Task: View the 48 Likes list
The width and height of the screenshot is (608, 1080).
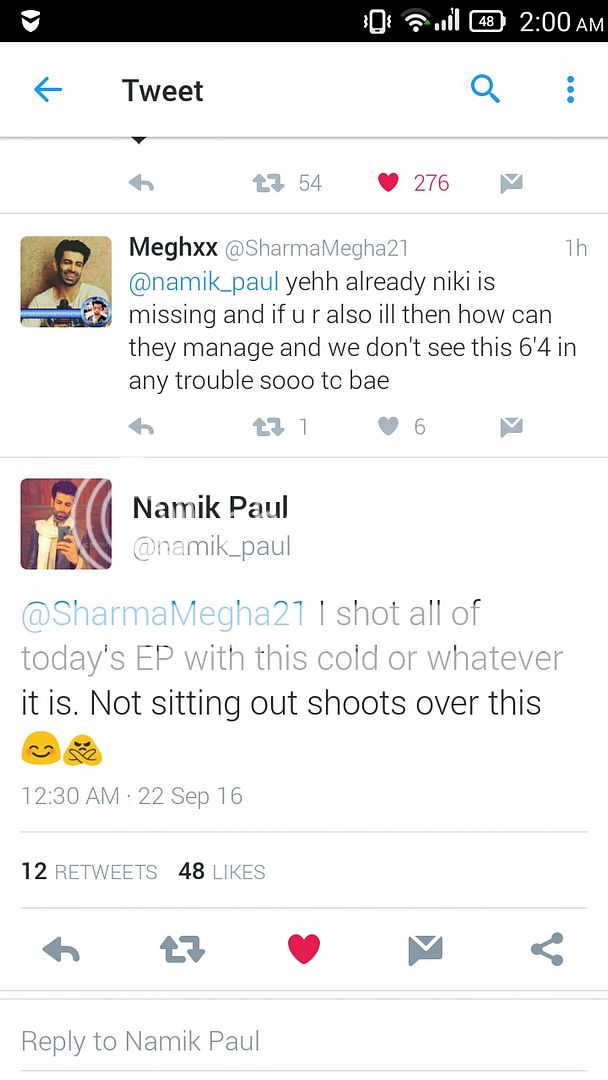Action: pos(221,871)
